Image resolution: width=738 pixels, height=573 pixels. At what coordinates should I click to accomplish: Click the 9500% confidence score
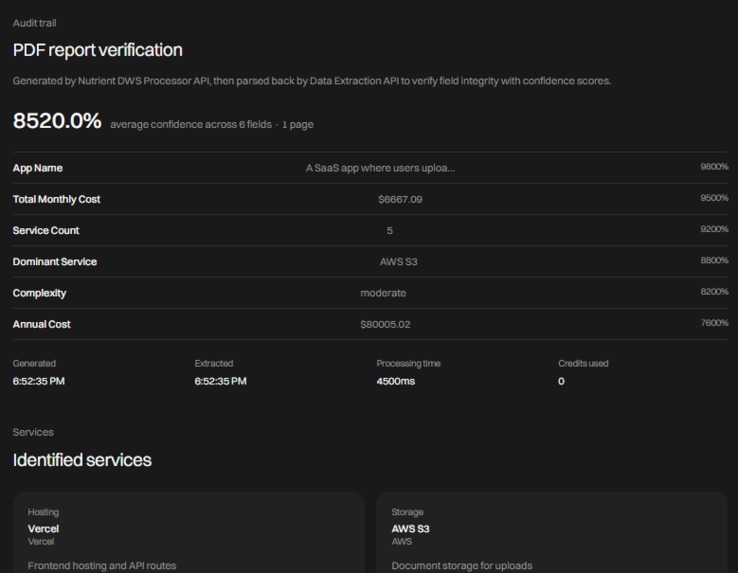[x=714, y=198]
